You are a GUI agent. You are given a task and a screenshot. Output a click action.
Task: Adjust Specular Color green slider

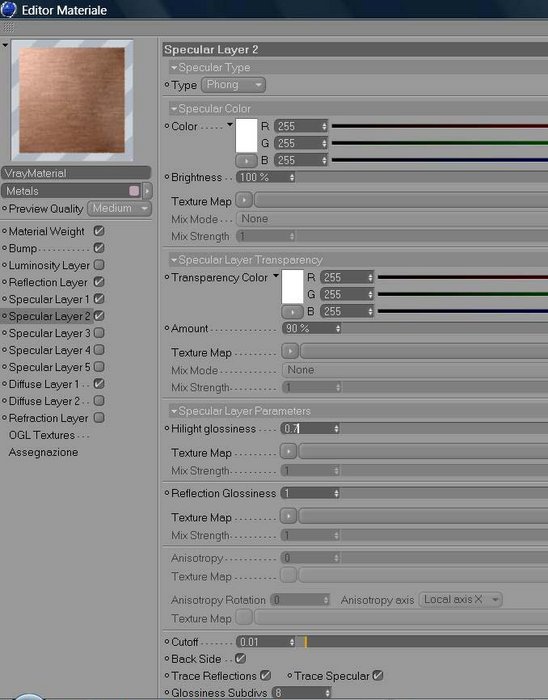[440, 143]
